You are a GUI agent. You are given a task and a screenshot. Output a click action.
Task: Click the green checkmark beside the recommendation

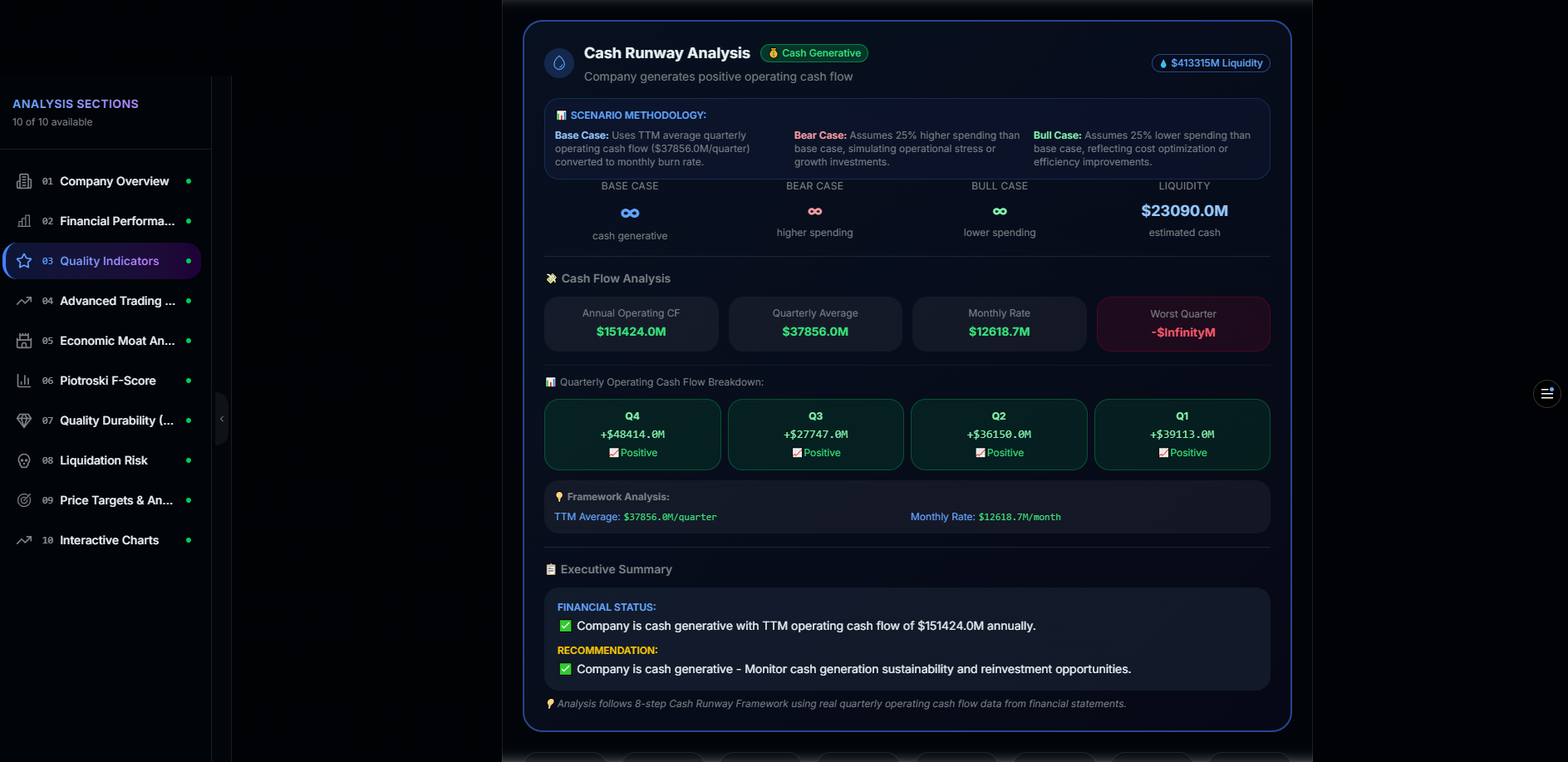point(565,669)
